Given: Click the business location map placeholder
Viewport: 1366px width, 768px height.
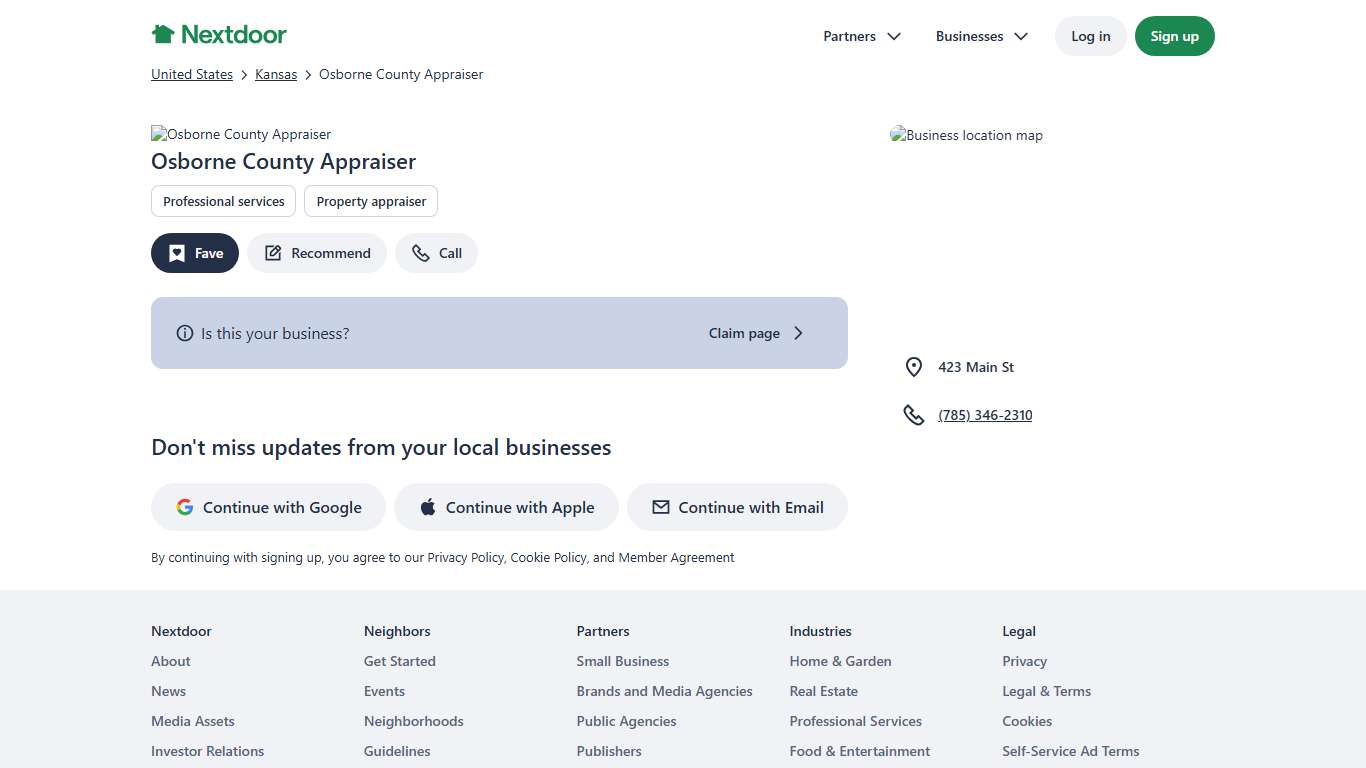Looking at the screenshot, I should (966, 135).
